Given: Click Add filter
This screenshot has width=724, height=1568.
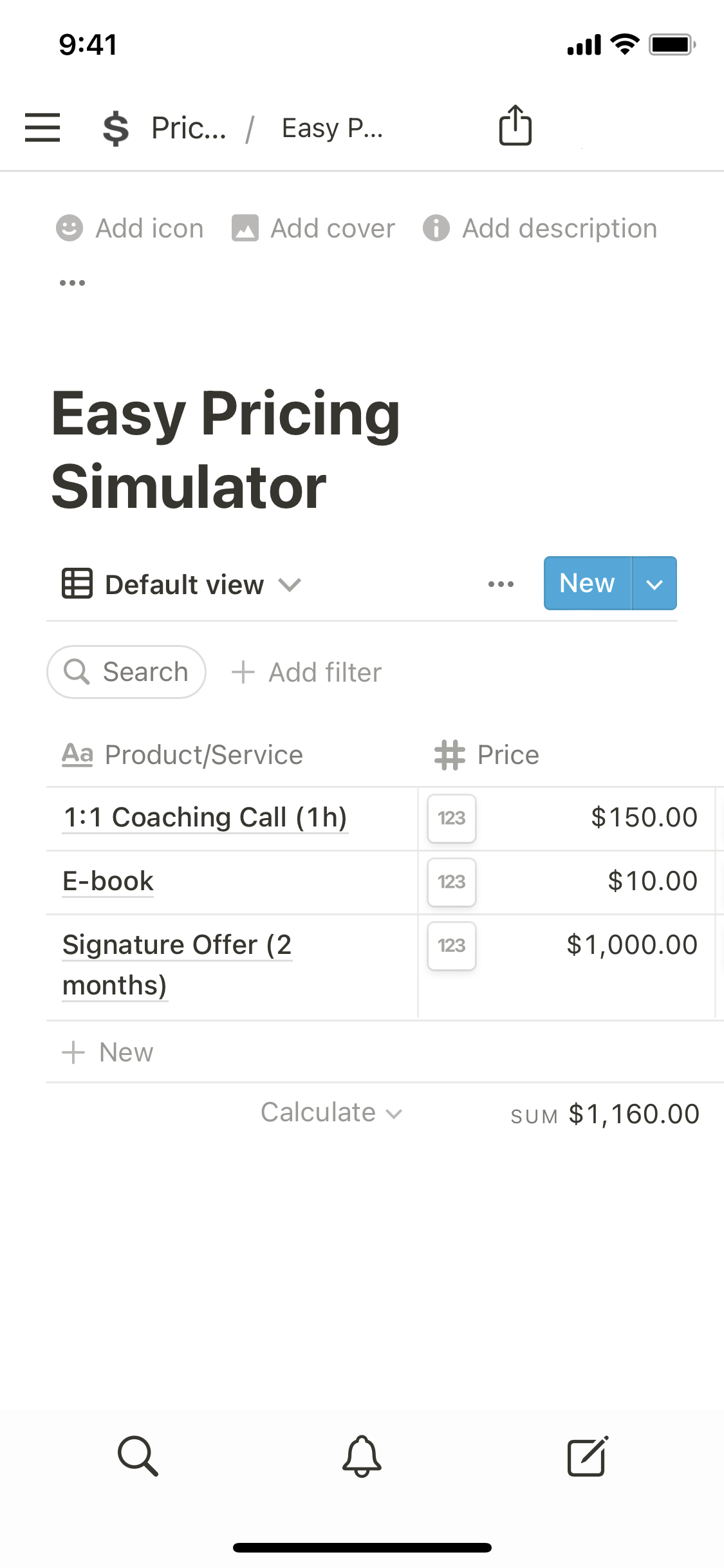Looking at the screenshot, I should pos(307,673).
